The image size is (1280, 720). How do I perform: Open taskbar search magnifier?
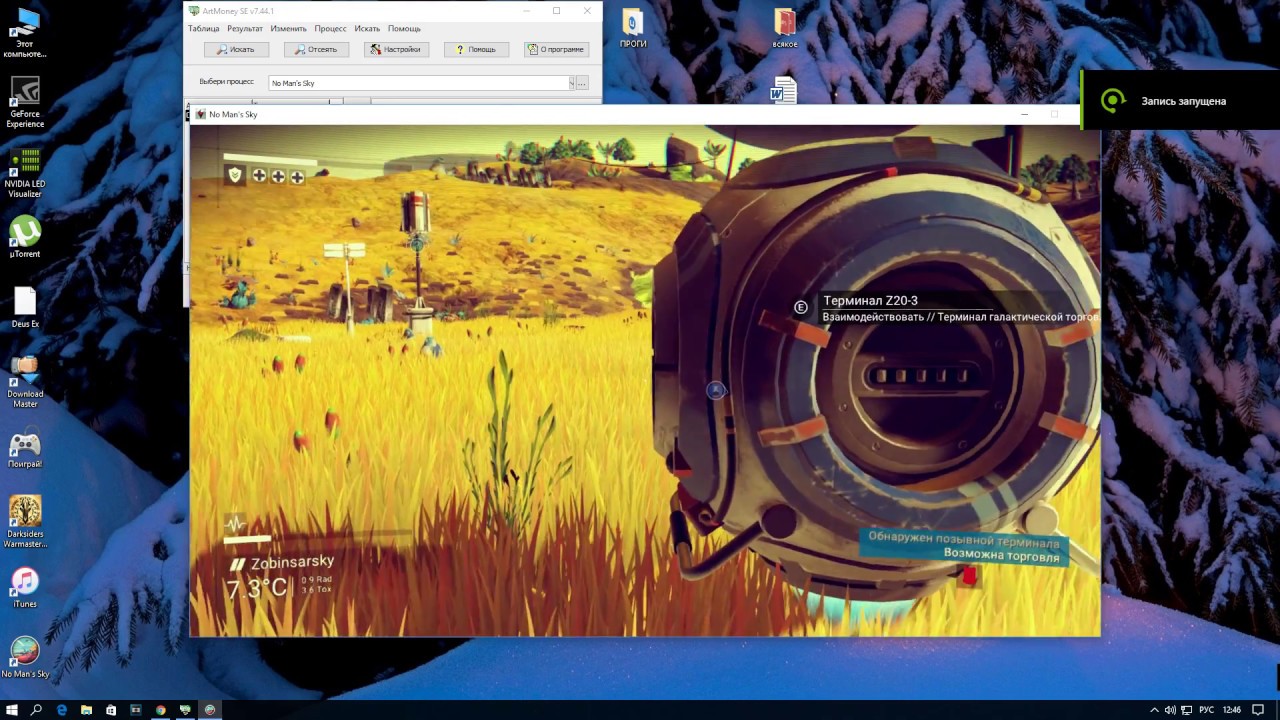click(37, 710)
